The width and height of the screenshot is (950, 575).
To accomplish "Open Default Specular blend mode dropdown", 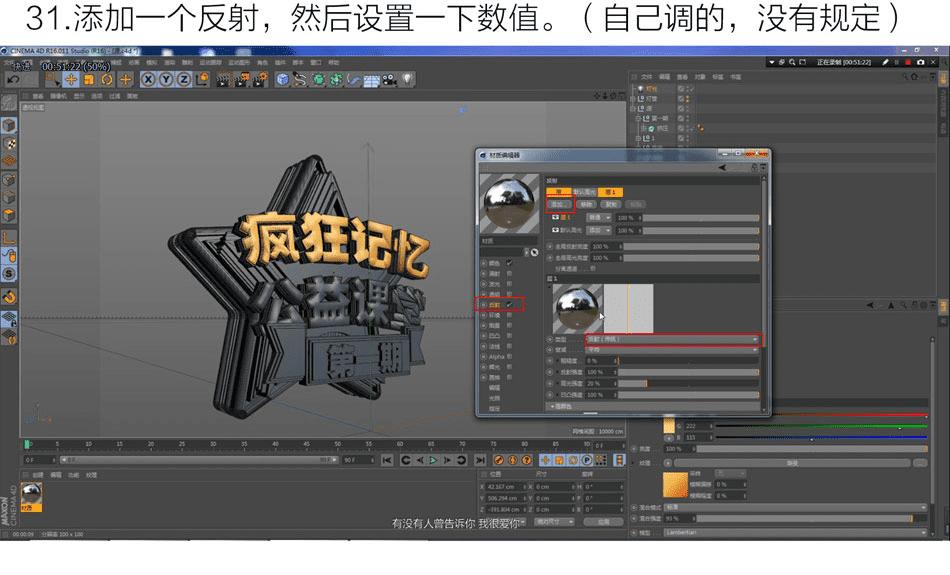I will pyautogui.click(x=599, y=230).
